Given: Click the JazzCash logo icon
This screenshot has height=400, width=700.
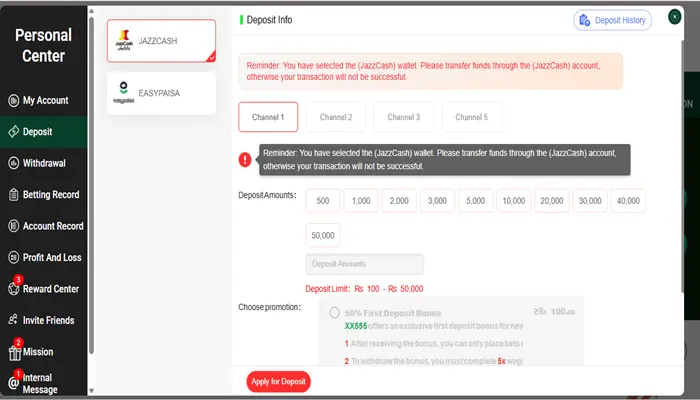Looking at the screenshot, I should tap(124, 40).
